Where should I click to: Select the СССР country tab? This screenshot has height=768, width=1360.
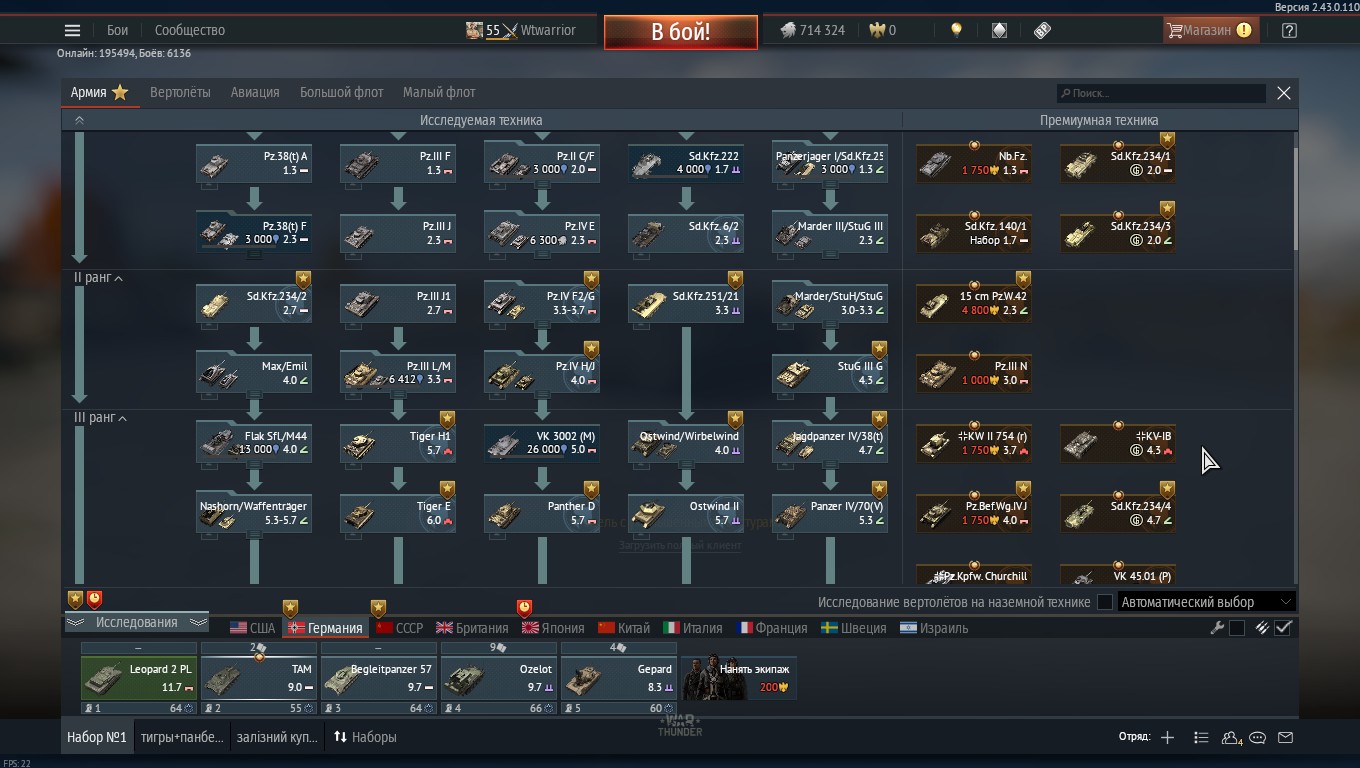(x=399, y=628)
